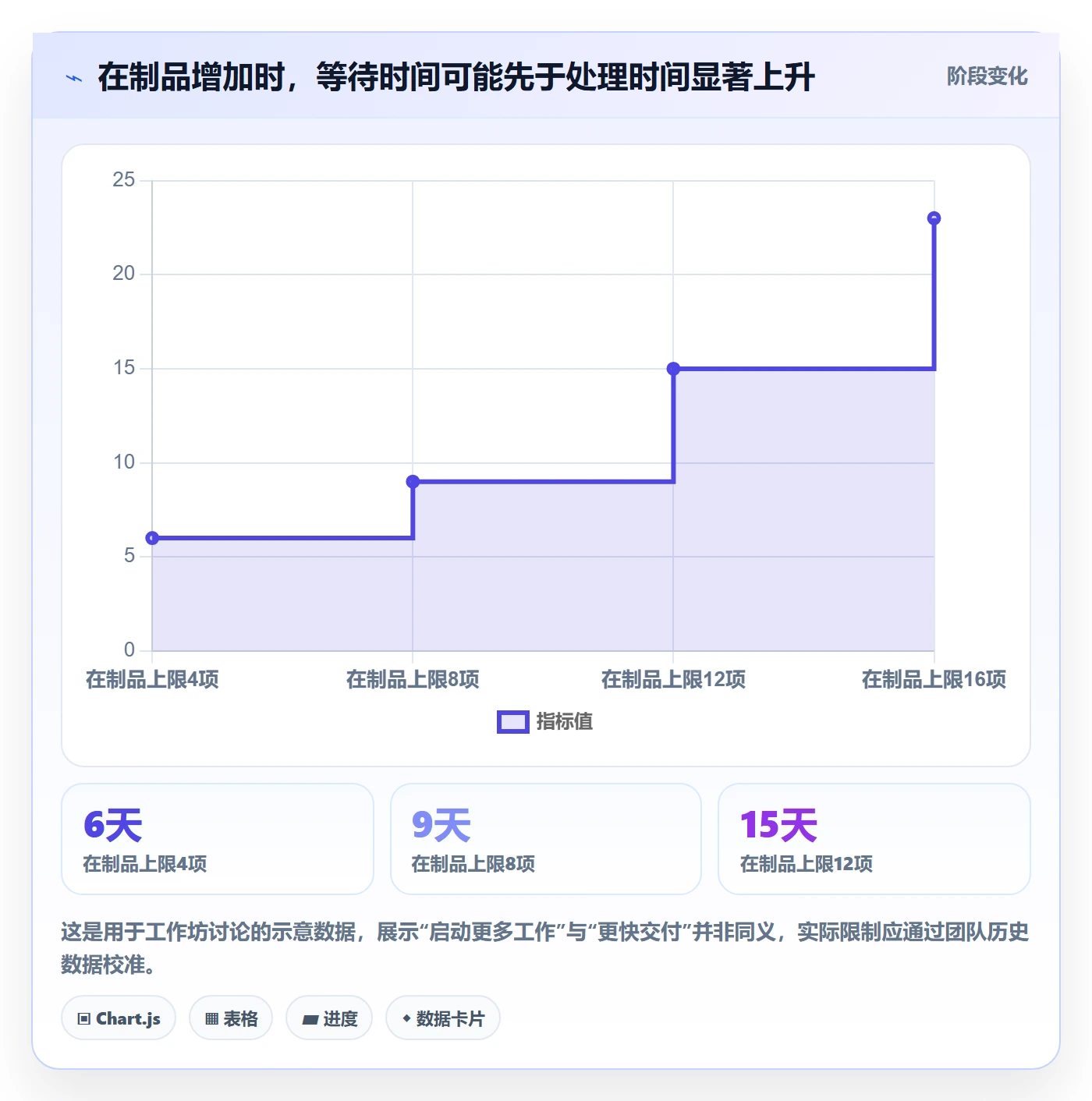Open the 9天 stat card
1092x1101 pixels.
(546, 839)
